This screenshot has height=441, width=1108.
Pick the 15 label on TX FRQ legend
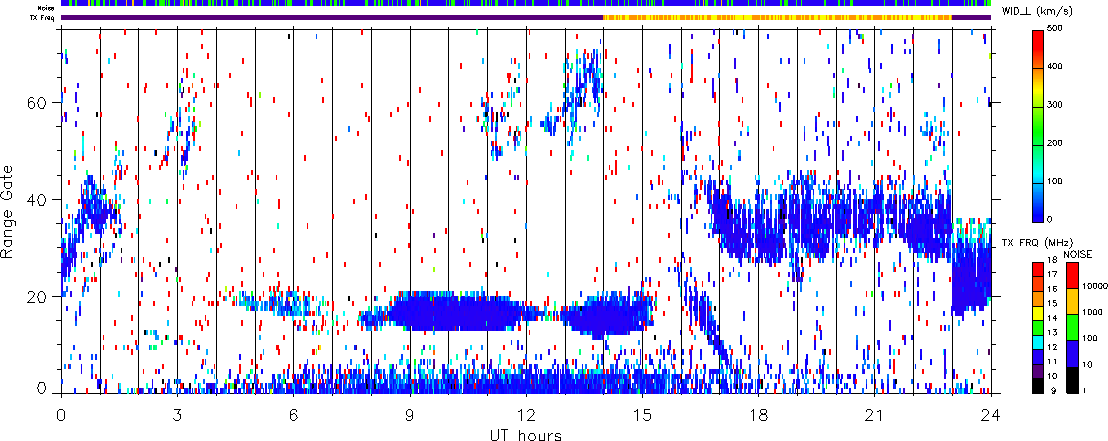[1052, 302]
